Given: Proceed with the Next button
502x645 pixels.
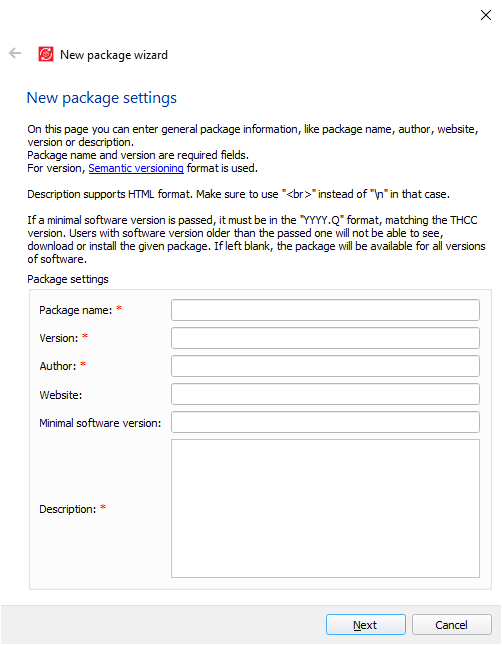Looking at the screenshot, I should pyautogui.click(x=365, y=624).
